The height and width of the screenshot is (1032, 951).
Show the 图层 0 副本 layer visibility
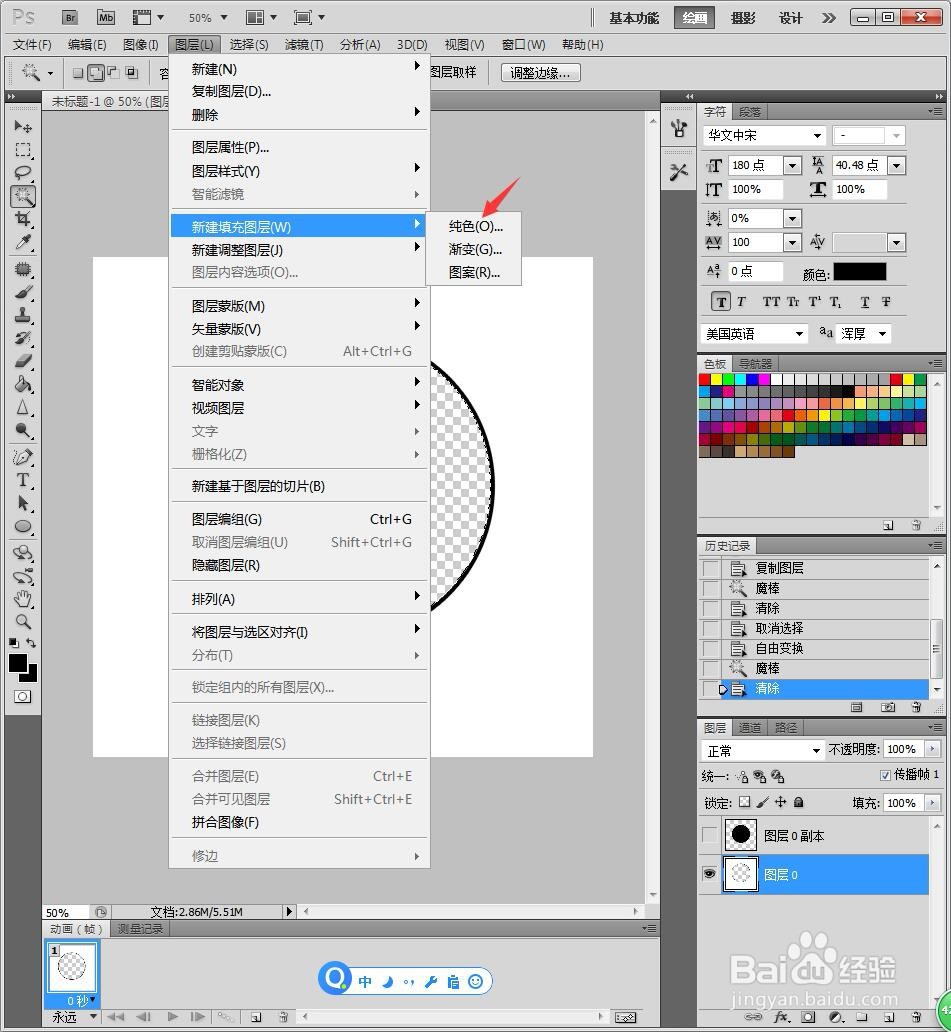click(709, 835)
